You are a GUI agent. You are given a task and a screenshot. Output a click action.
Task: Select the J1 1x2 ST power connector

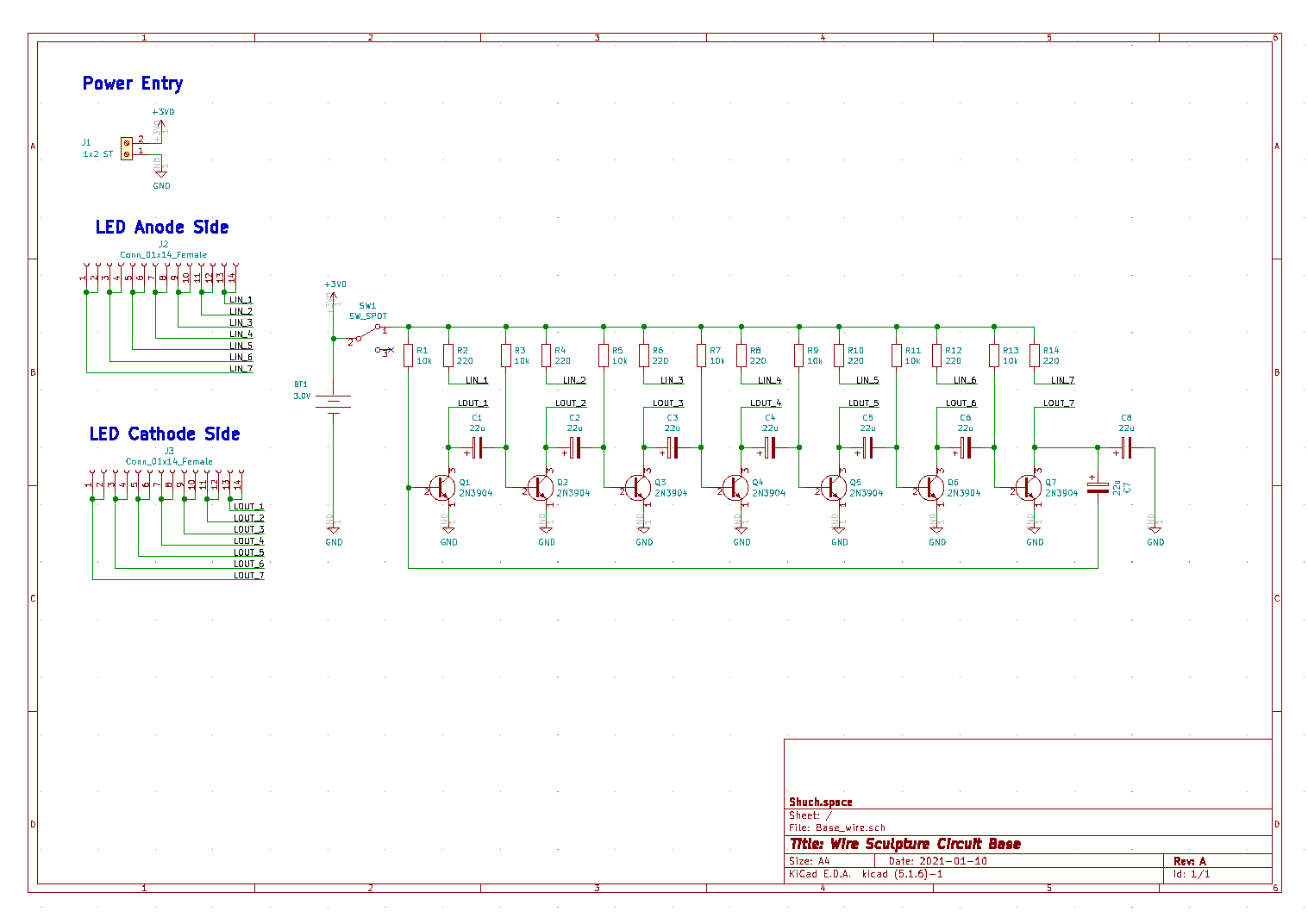tap(126, 149)
